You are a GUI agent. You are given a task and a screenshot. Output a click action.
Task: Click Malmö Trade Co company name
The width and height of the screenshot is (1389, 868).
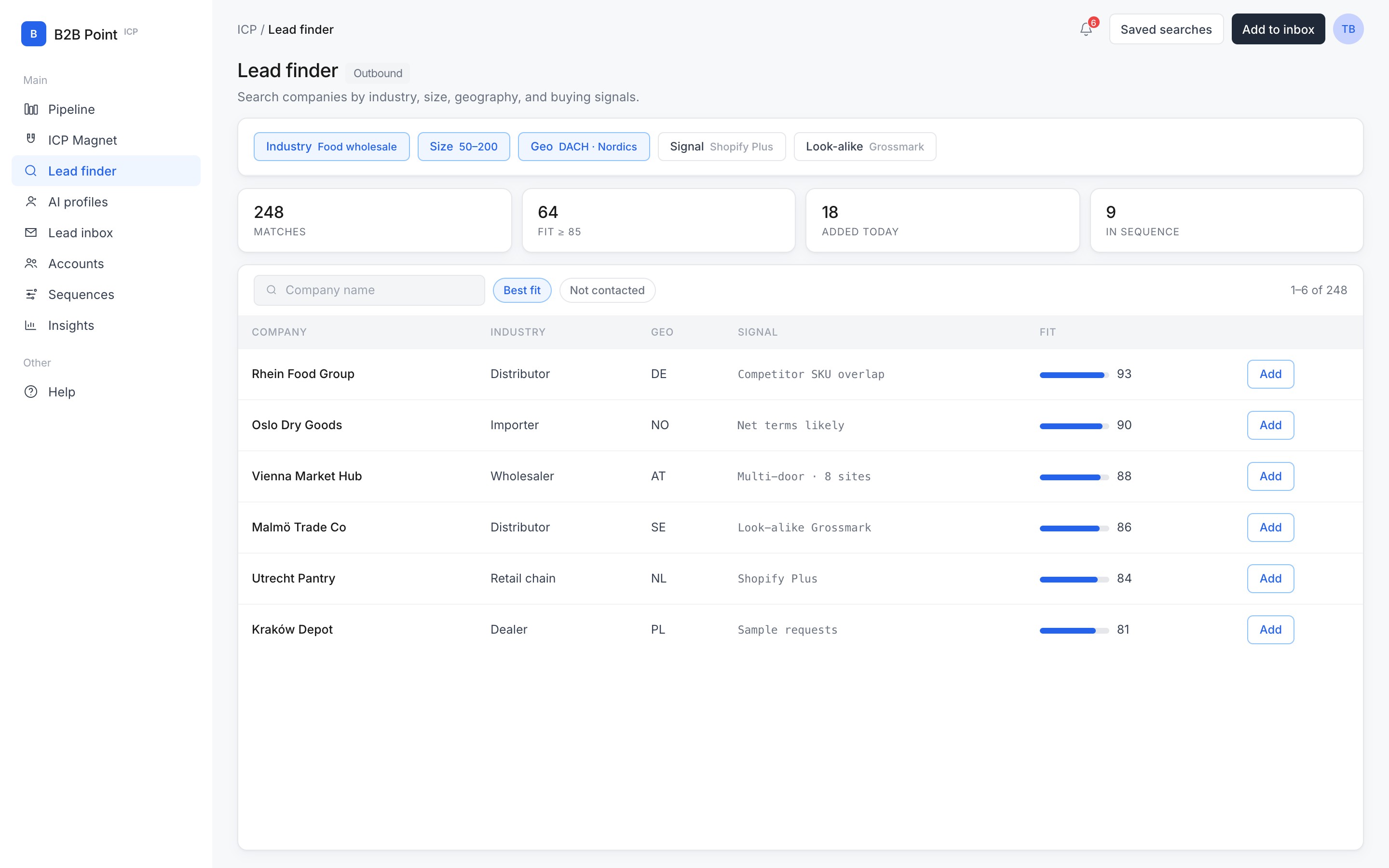(299, 527)
